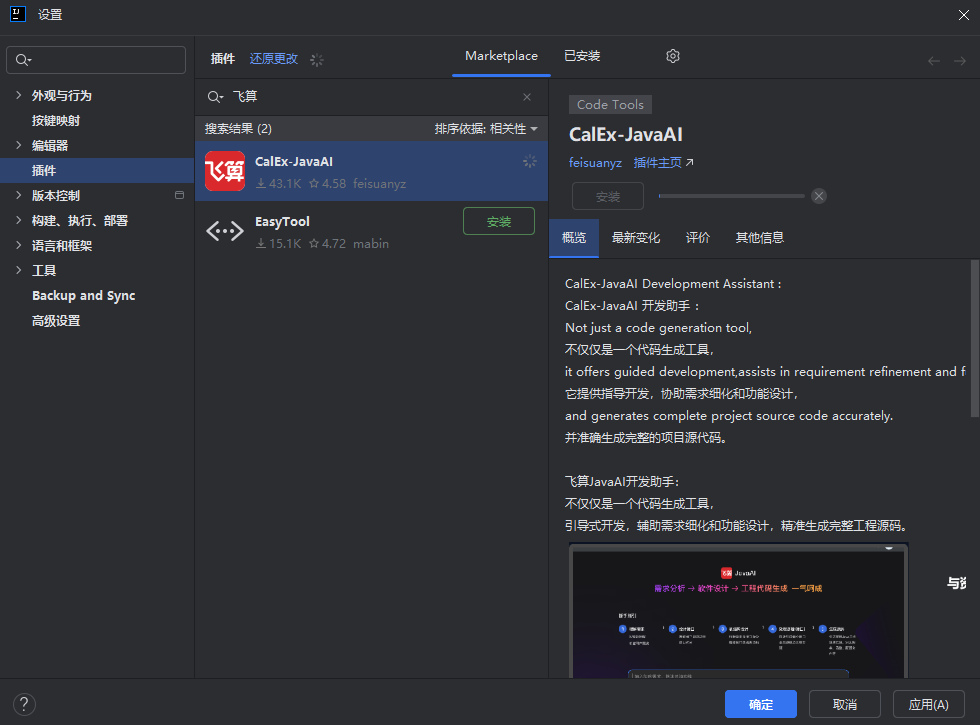Cancel the CalEx-JavaAI installation progress
980x725 pixels.
(x=819, y=196)
